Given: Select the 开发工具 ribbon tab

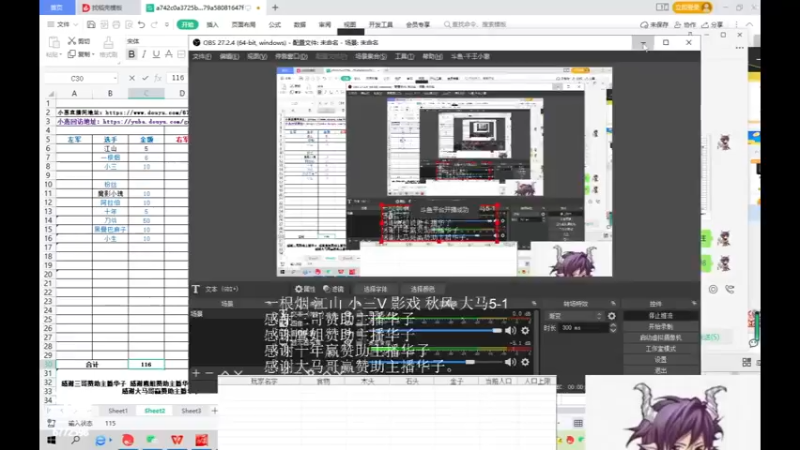Looking at the screenshot, I should pos(381,24).
